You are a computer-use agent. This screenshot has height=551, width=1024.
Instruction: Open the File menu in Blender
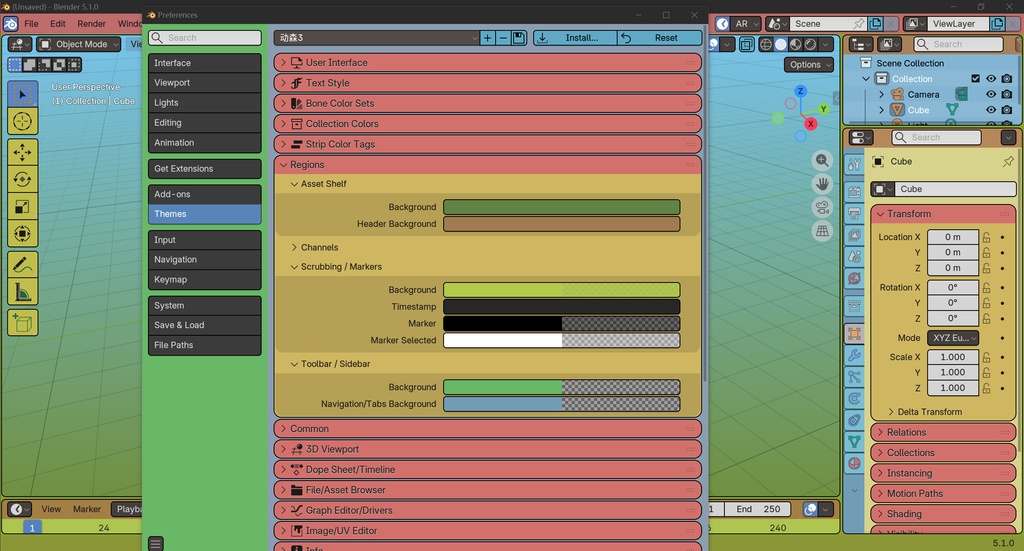pyautogui.click(x=31, y=24)
